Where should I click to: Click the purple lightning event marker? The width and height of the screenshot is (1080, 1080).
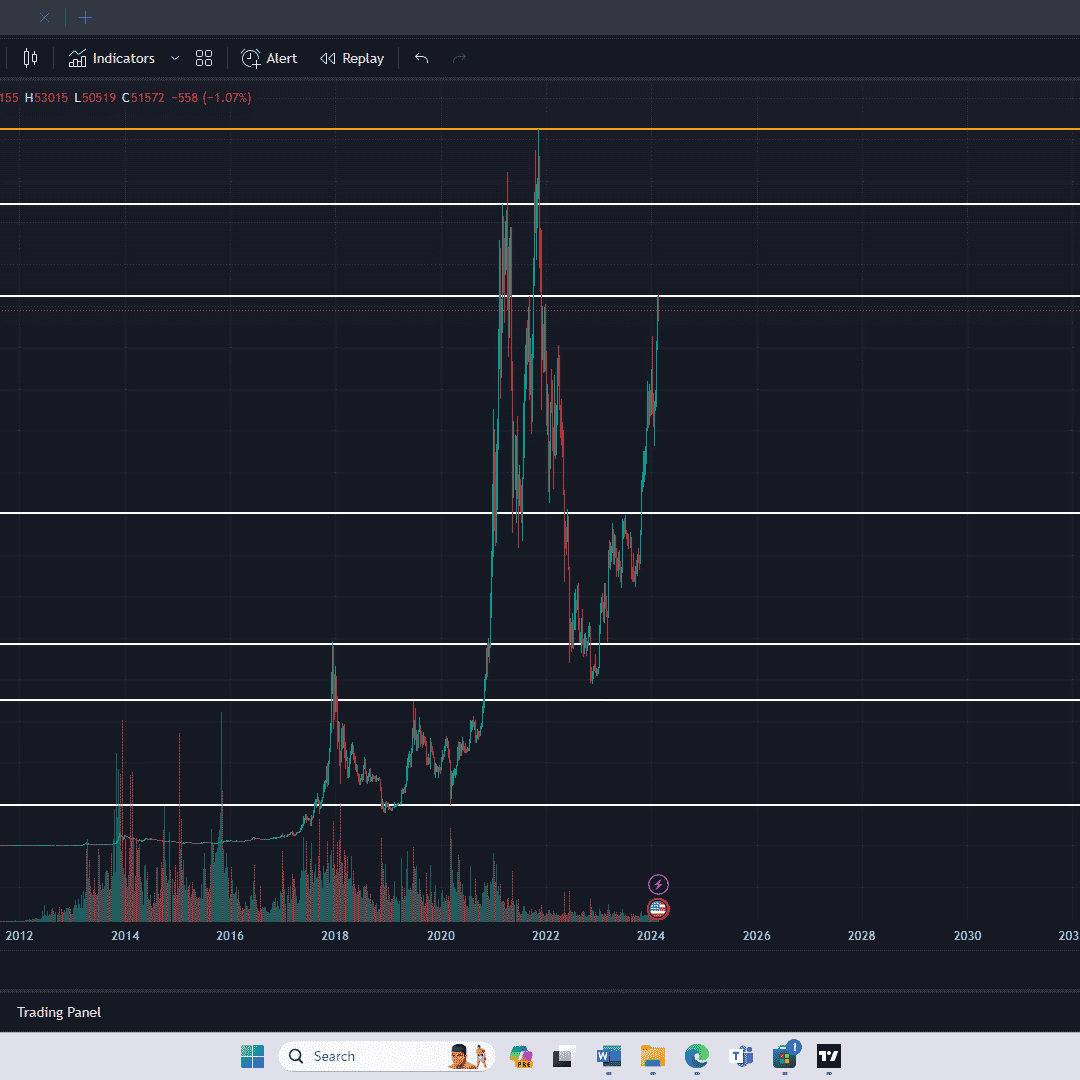coord(658,884)
